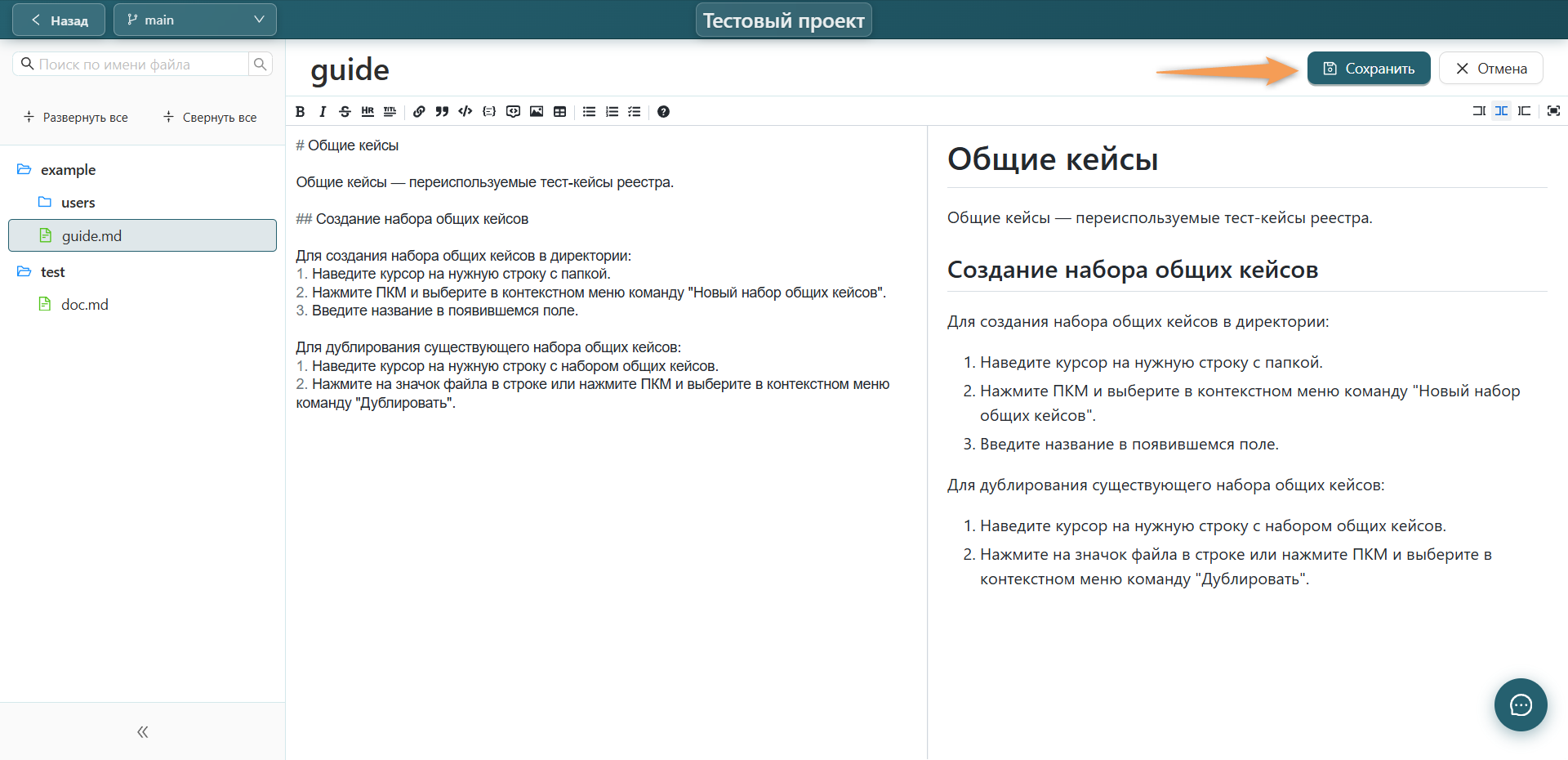The width and height of the screenshot is (1568, 760).
Task: Collapse the example folder in file tree
Action: 69,170
